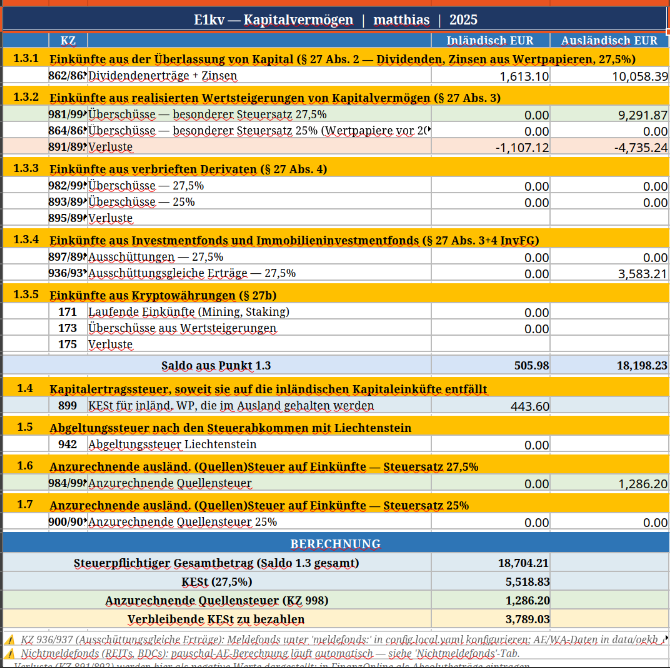The width and height of the screenshot is (670, 668).
Task: Select the 'KESt (27,5%)' label
Action: tap(216, 582)
